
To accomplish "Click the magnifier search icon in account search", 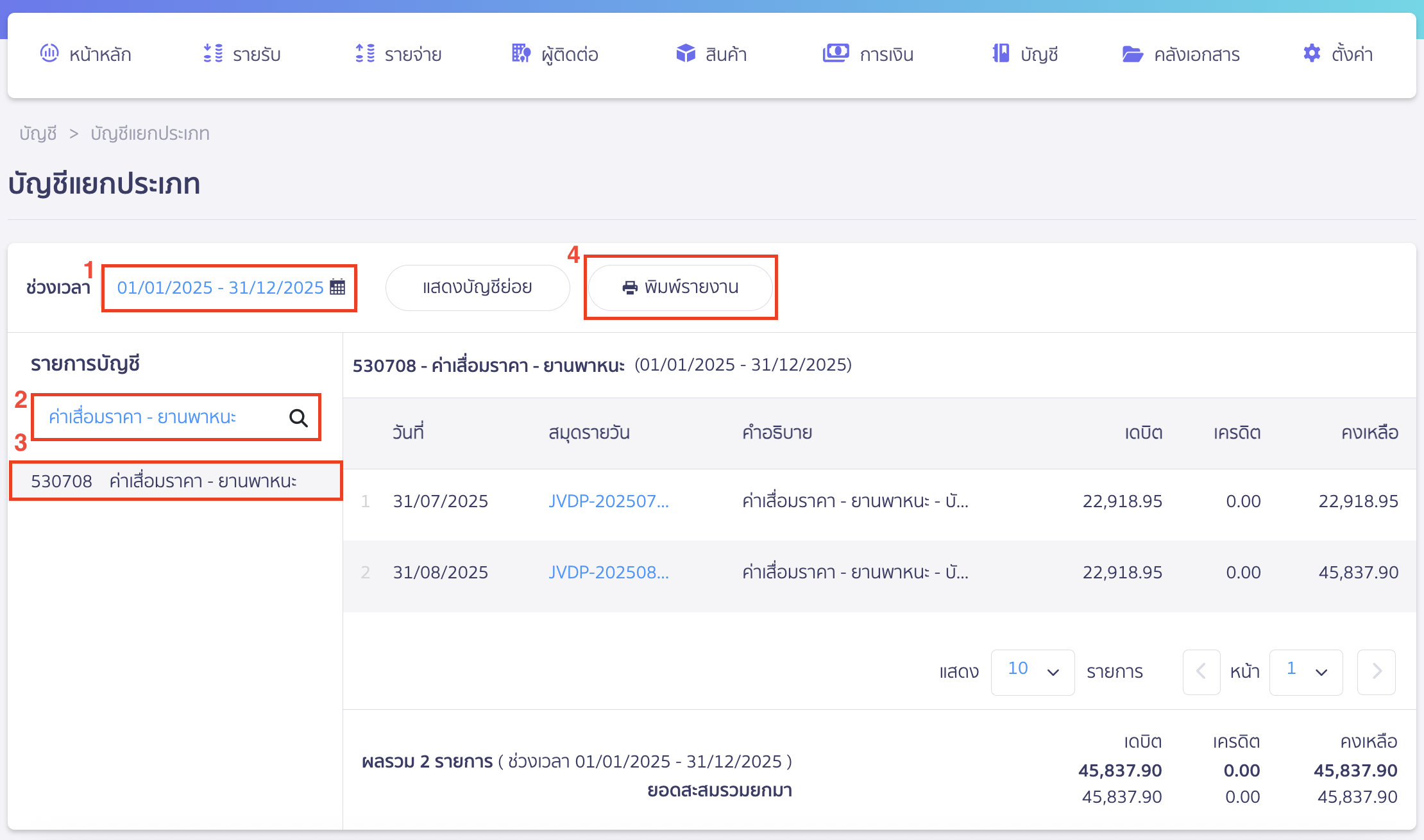I will 298,418.
